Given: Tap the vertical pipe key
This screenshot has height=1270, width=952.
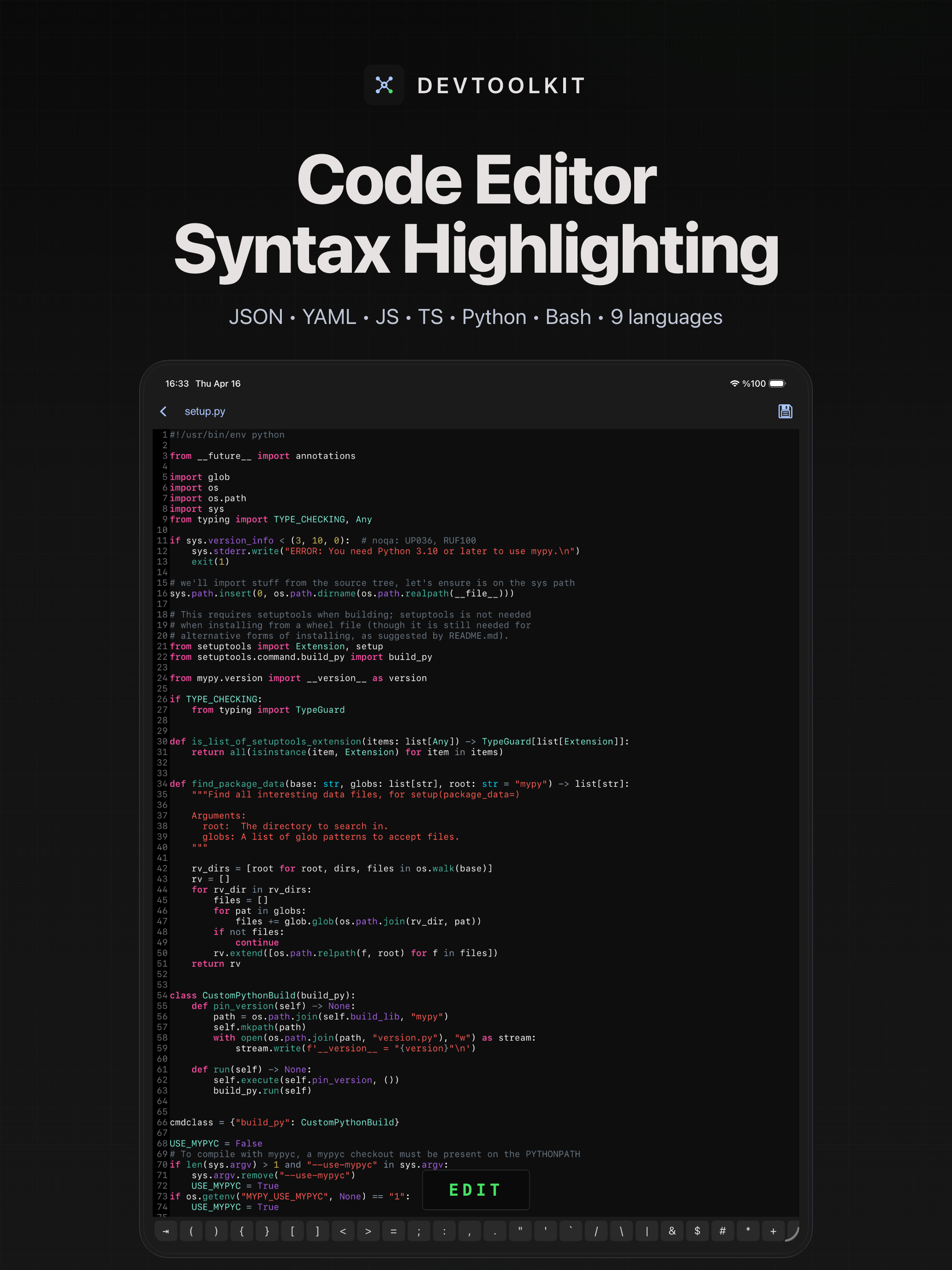Looking at the screenshot, I should click(x=647, y=1231).
